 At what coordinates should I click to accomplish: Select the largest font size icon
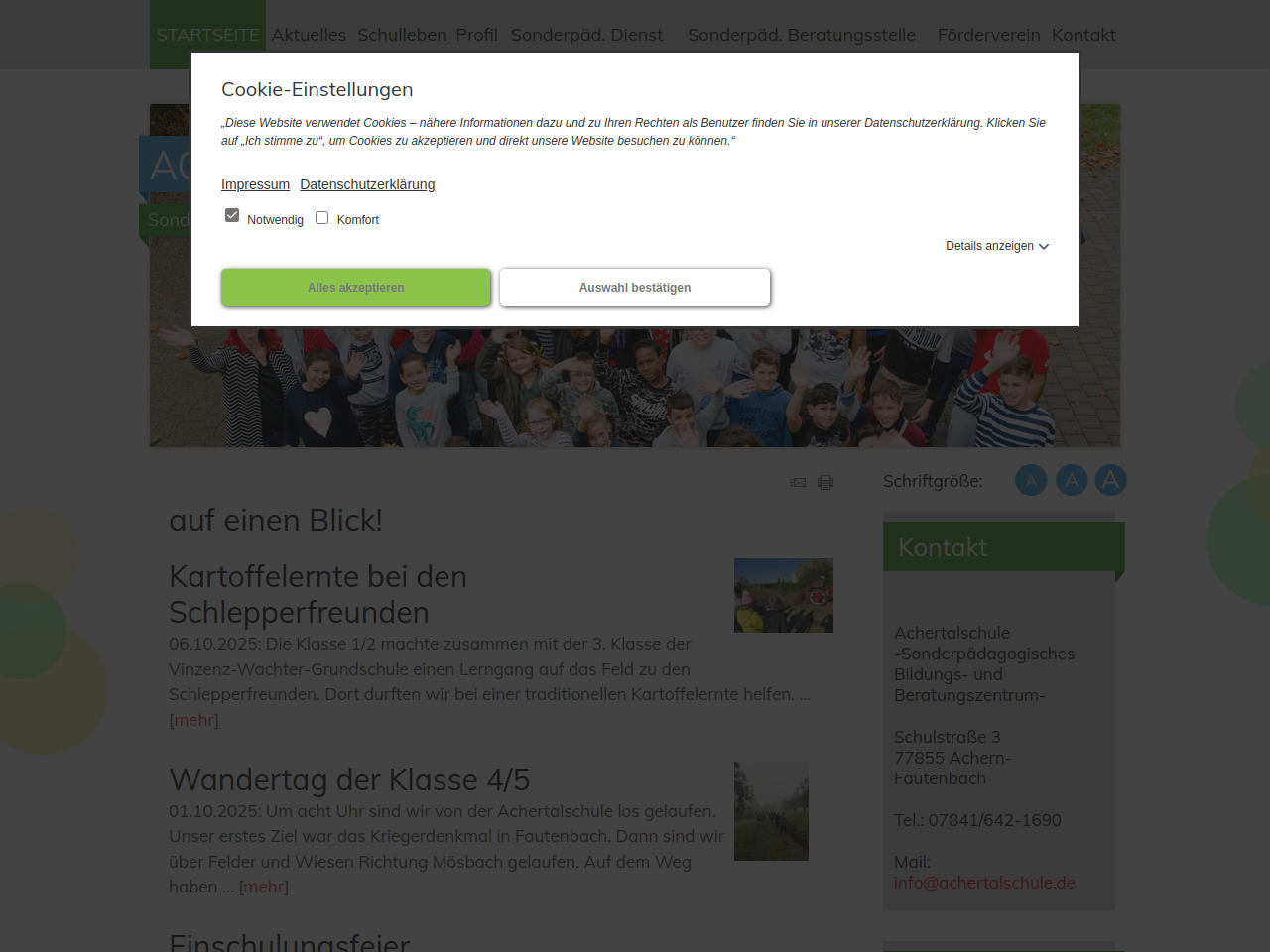1110,481
